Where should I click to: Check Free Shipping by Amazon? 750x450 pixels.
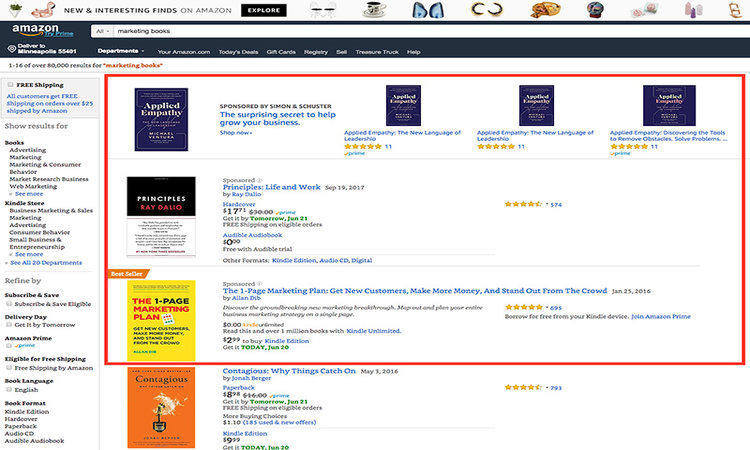click(x=9, y=368)
